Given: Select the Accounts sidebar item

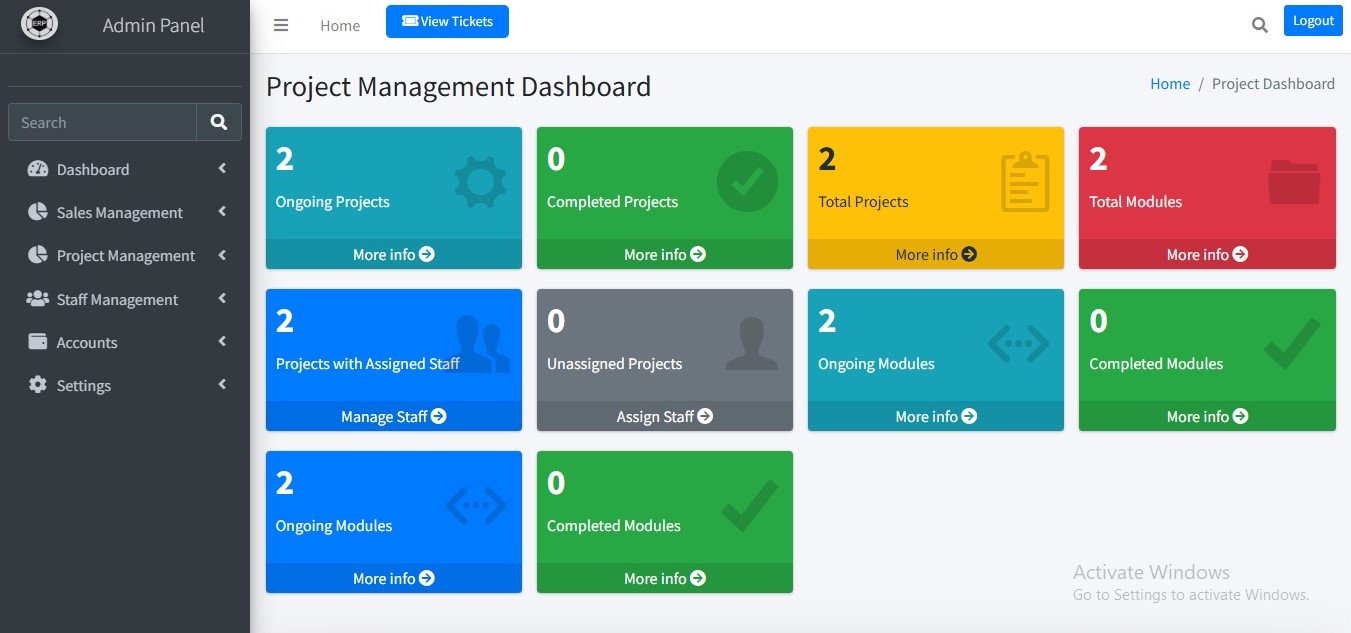Looking at the screenshot, I should [x=86, y=342].
